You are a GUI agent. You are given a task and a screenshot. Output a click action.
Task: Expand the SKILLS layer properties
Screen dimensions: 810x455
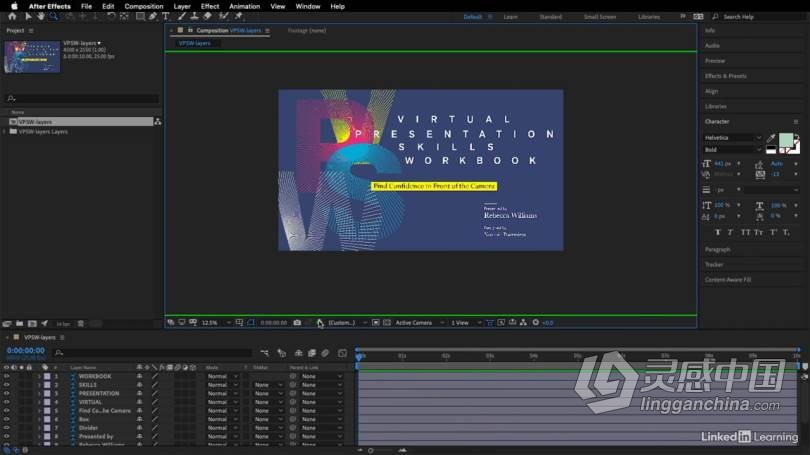pos(39,385)
